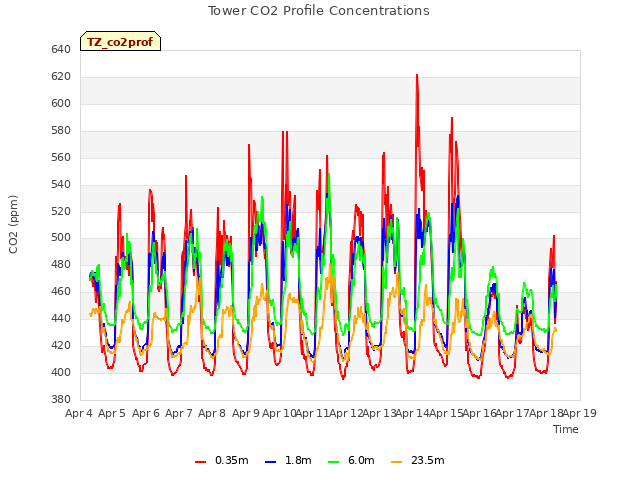This screenshot has height=480, width=640.
Task: Click the green 6.0m legend swatch
Action: click(x=334, y=462)
